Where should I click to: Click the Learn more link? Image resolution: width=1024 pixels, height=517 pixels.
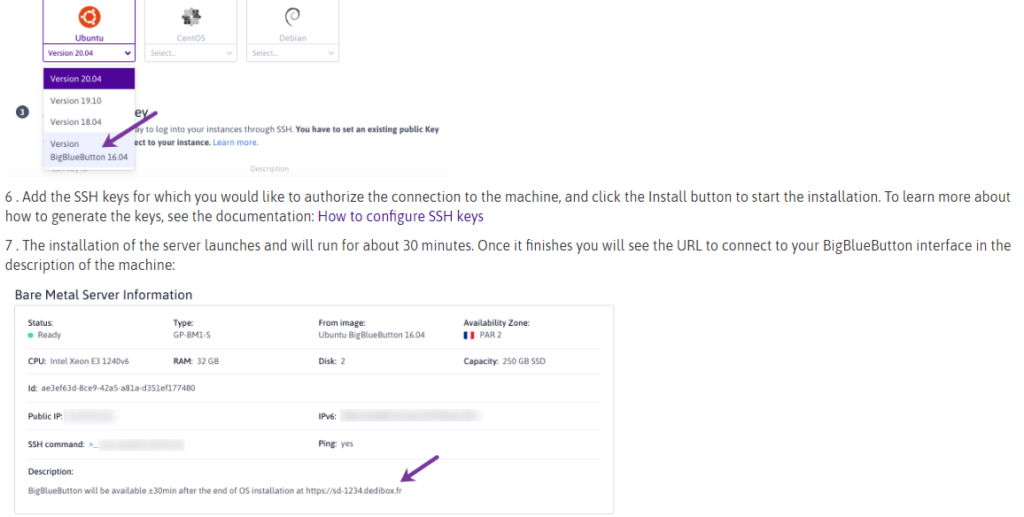[235, 143]
